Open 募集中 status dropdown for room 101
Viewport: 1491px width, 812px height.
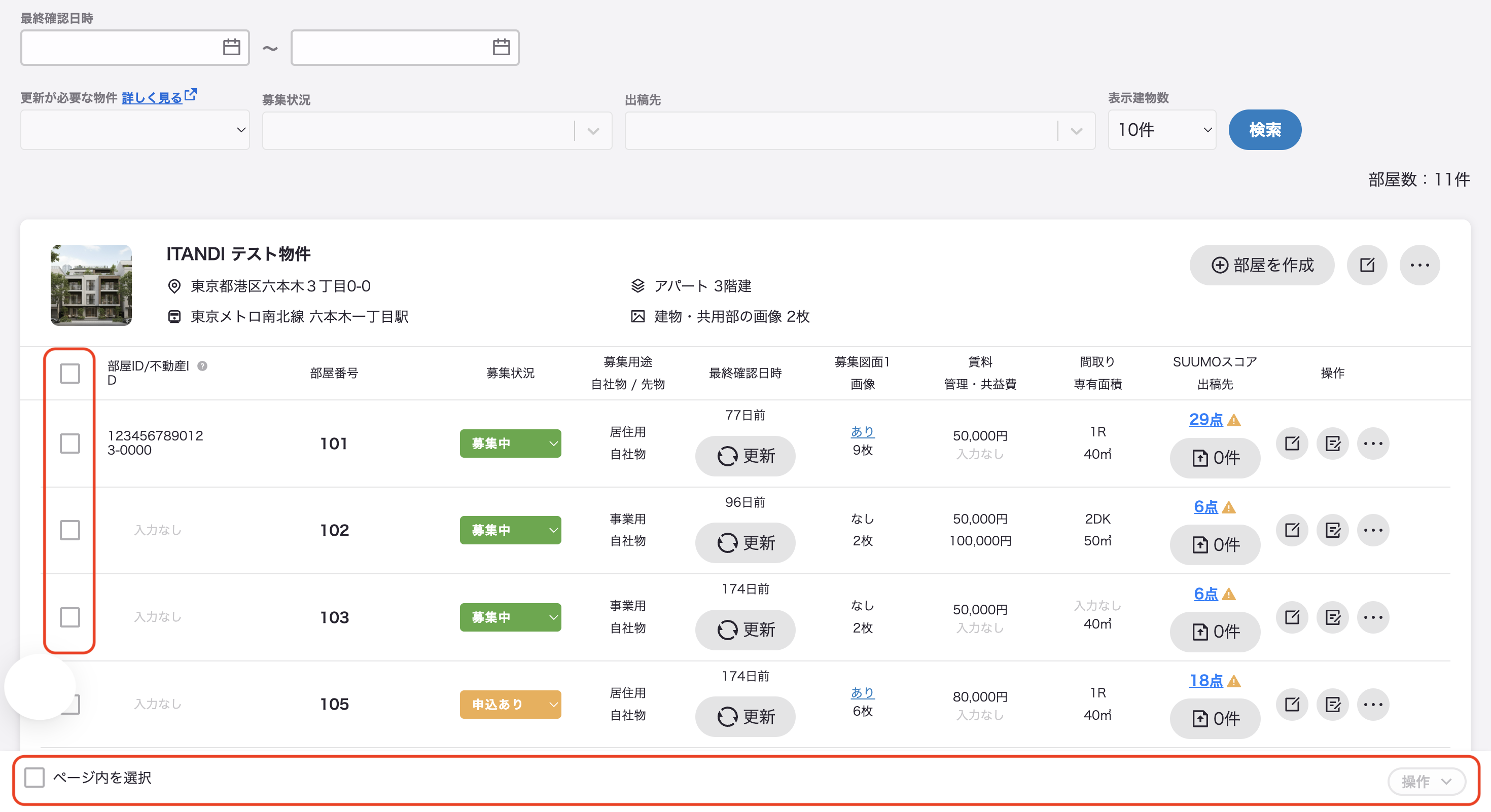(x=511, y=444)
